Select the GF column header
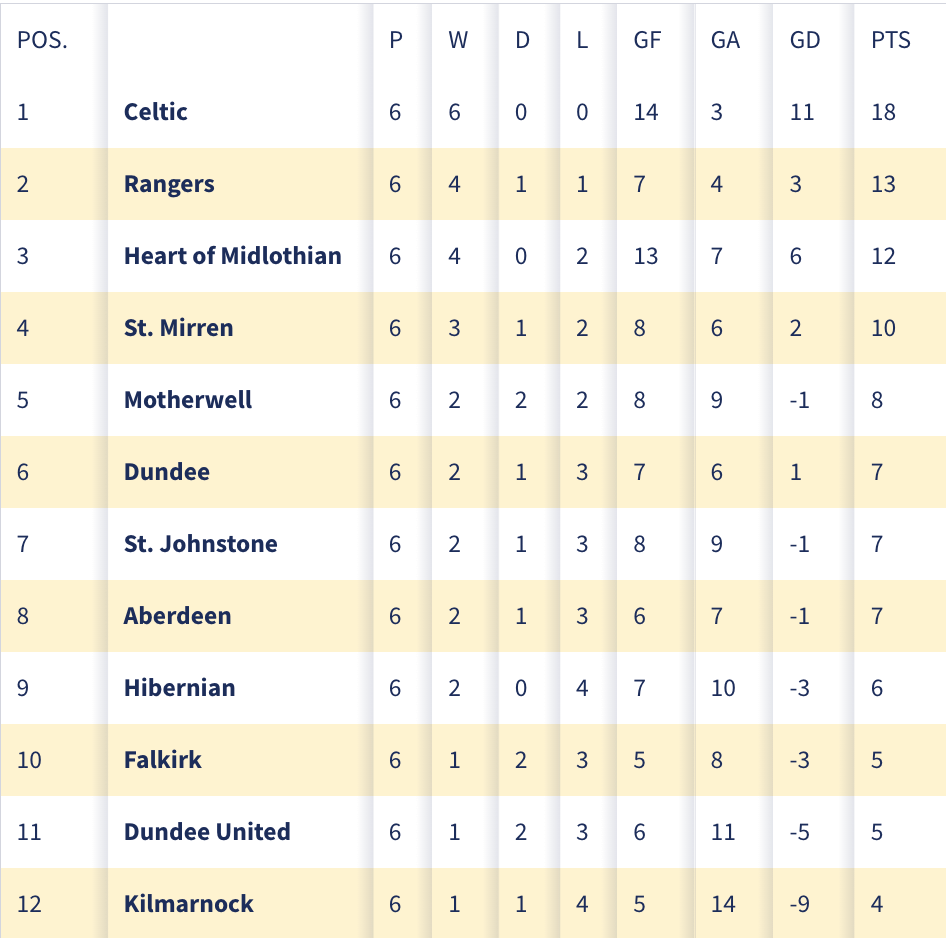 647,40
